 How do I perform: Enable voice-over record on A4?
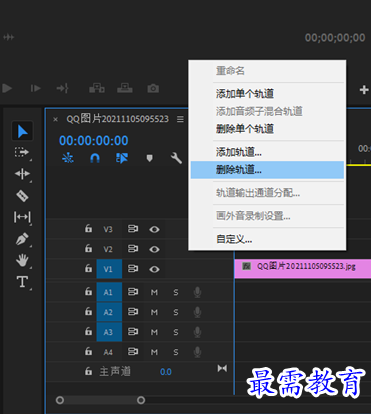point(197,352)
